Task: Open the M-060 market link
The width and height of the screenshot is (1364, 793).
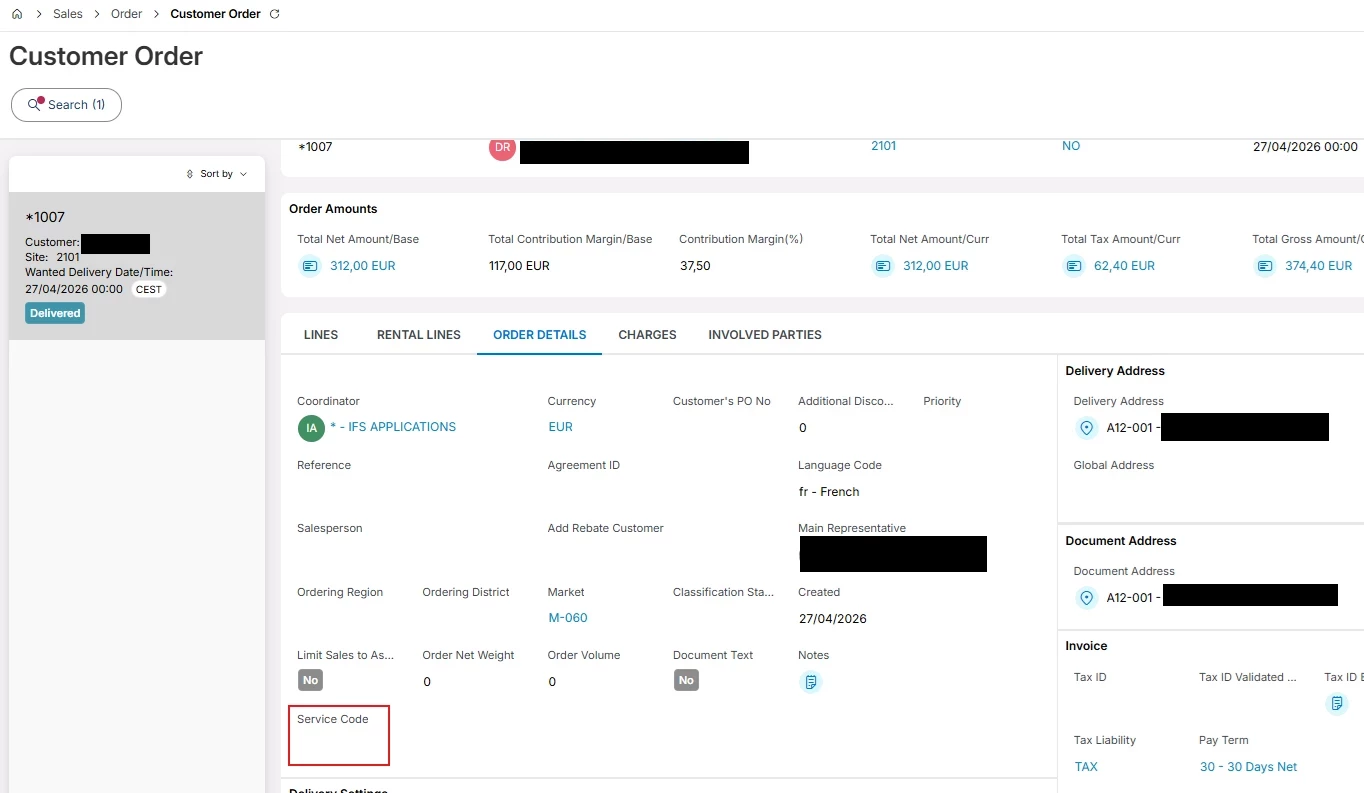Action: click(568, 618)
